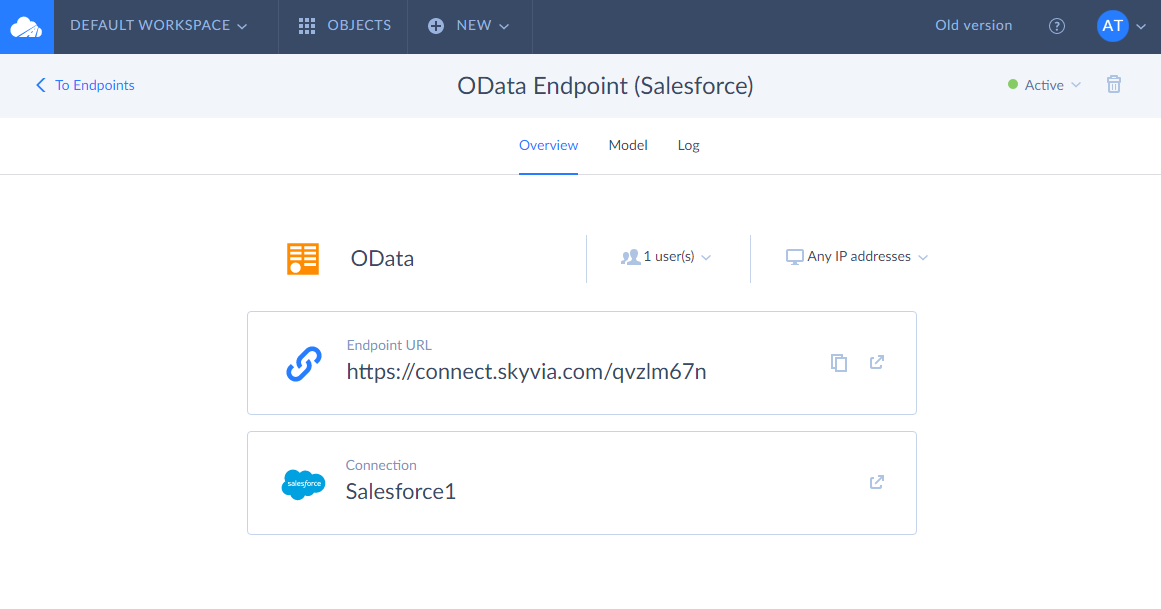Click the Endpoint URL label
This screenshot has width=1161, height=609.
(389, 345)
